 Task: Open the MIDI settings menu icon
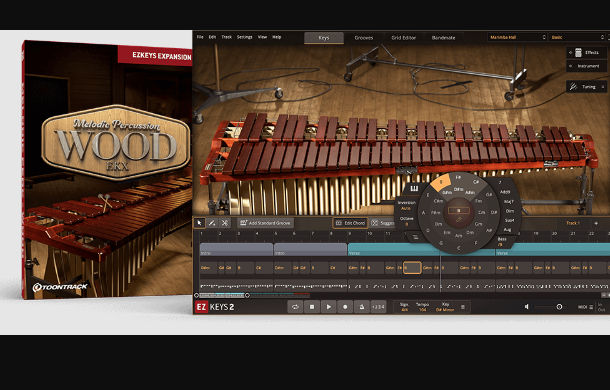click(591, 307)
